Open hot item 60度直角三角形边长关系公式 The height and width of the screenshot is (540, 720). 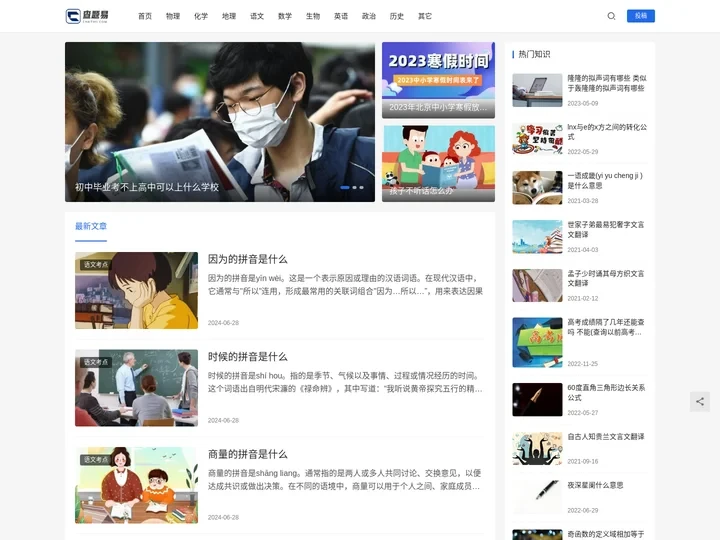click(x=606, y=393)
